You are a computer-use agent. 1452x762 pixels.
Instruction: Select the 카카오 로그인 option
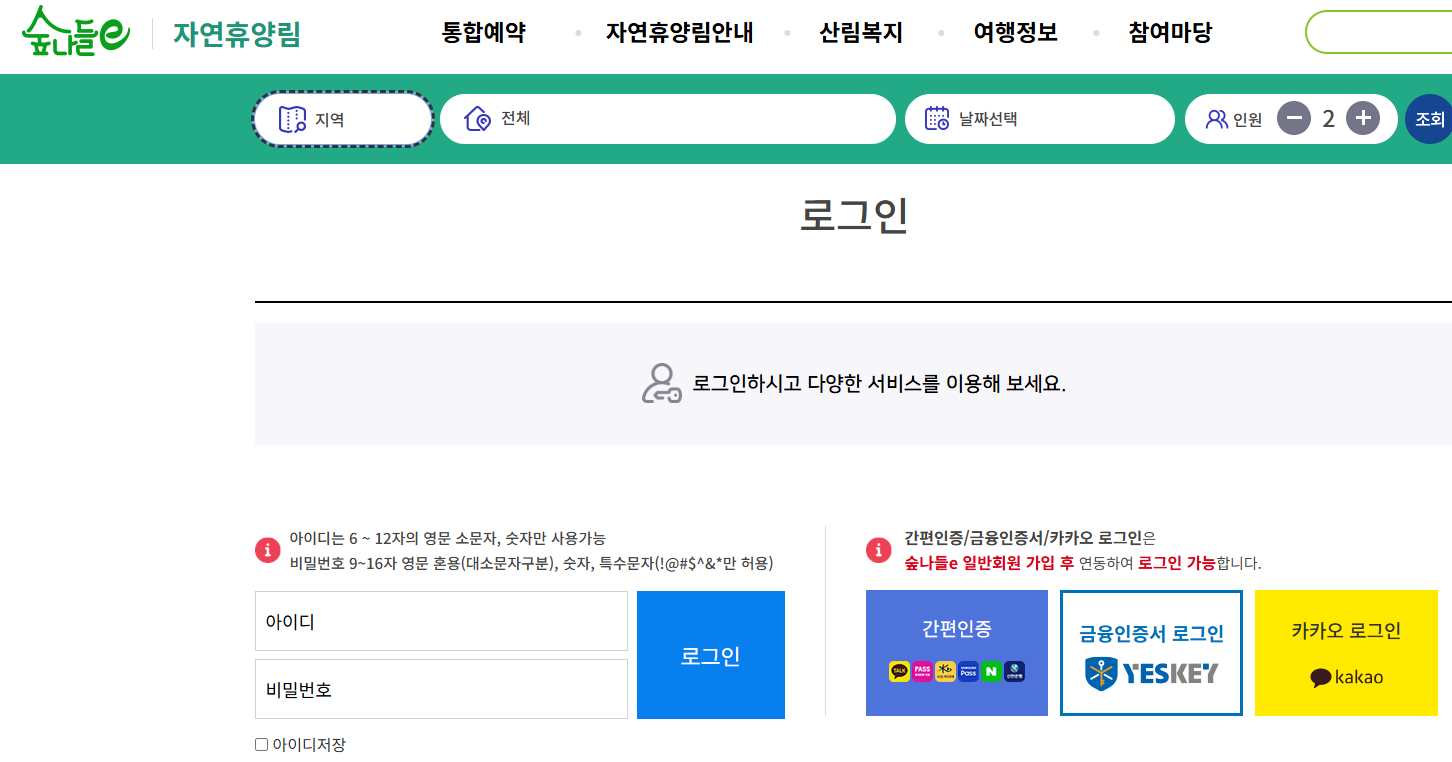[x=1346, y=653]
